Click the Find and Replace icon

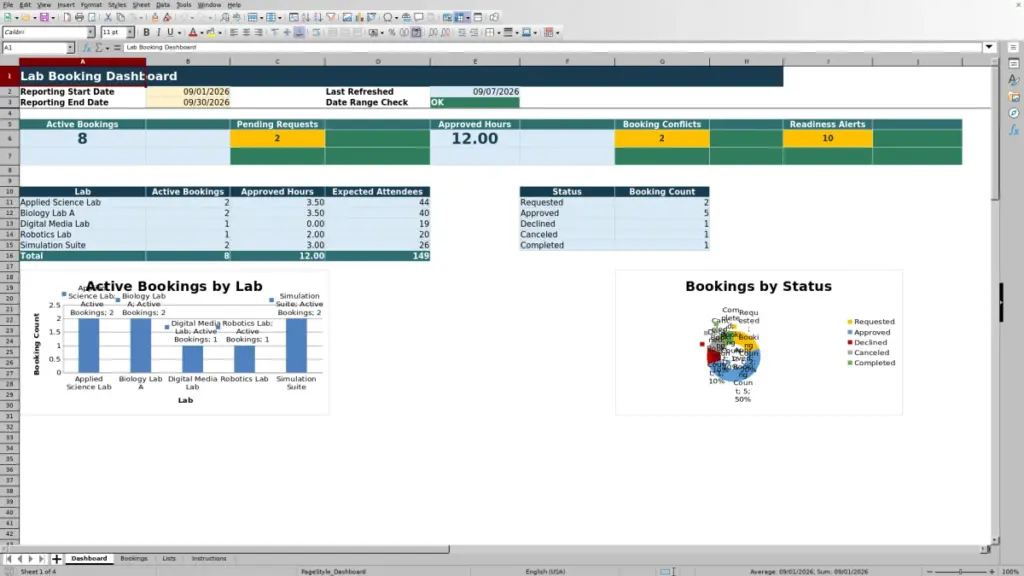click(x=224, y=18)
